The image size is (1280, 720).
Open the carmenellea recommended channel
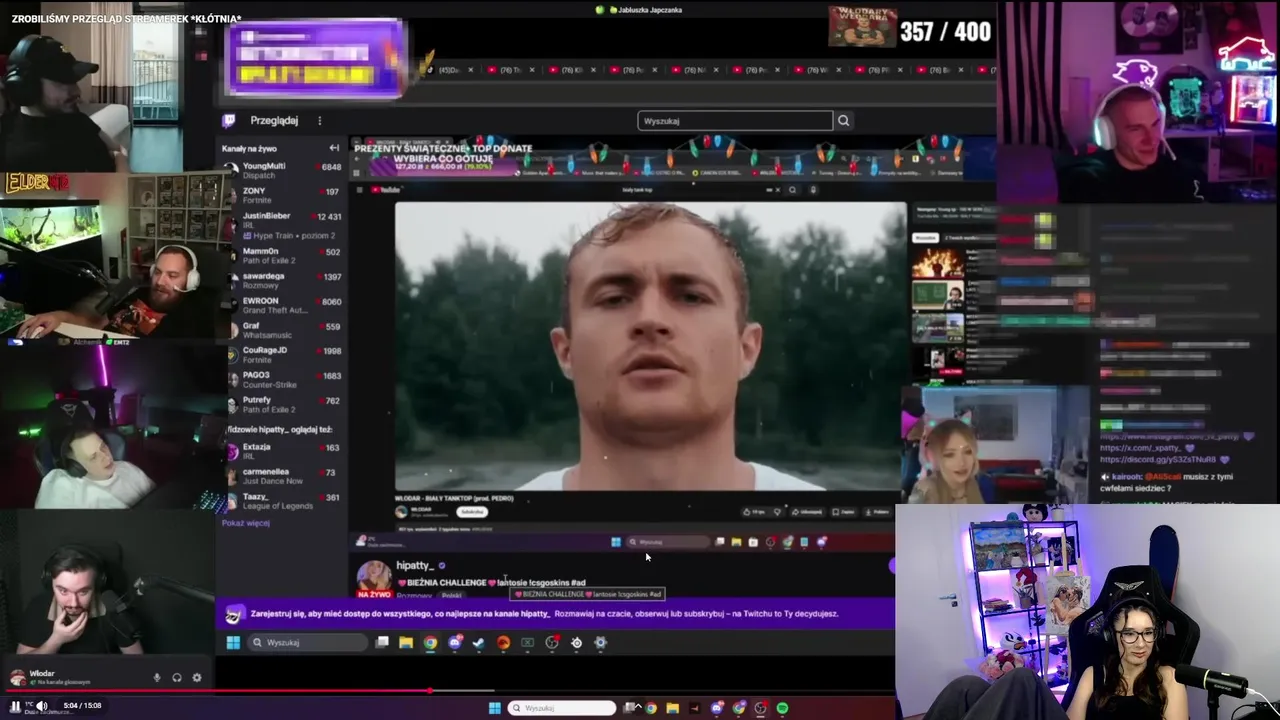point(284,476)
